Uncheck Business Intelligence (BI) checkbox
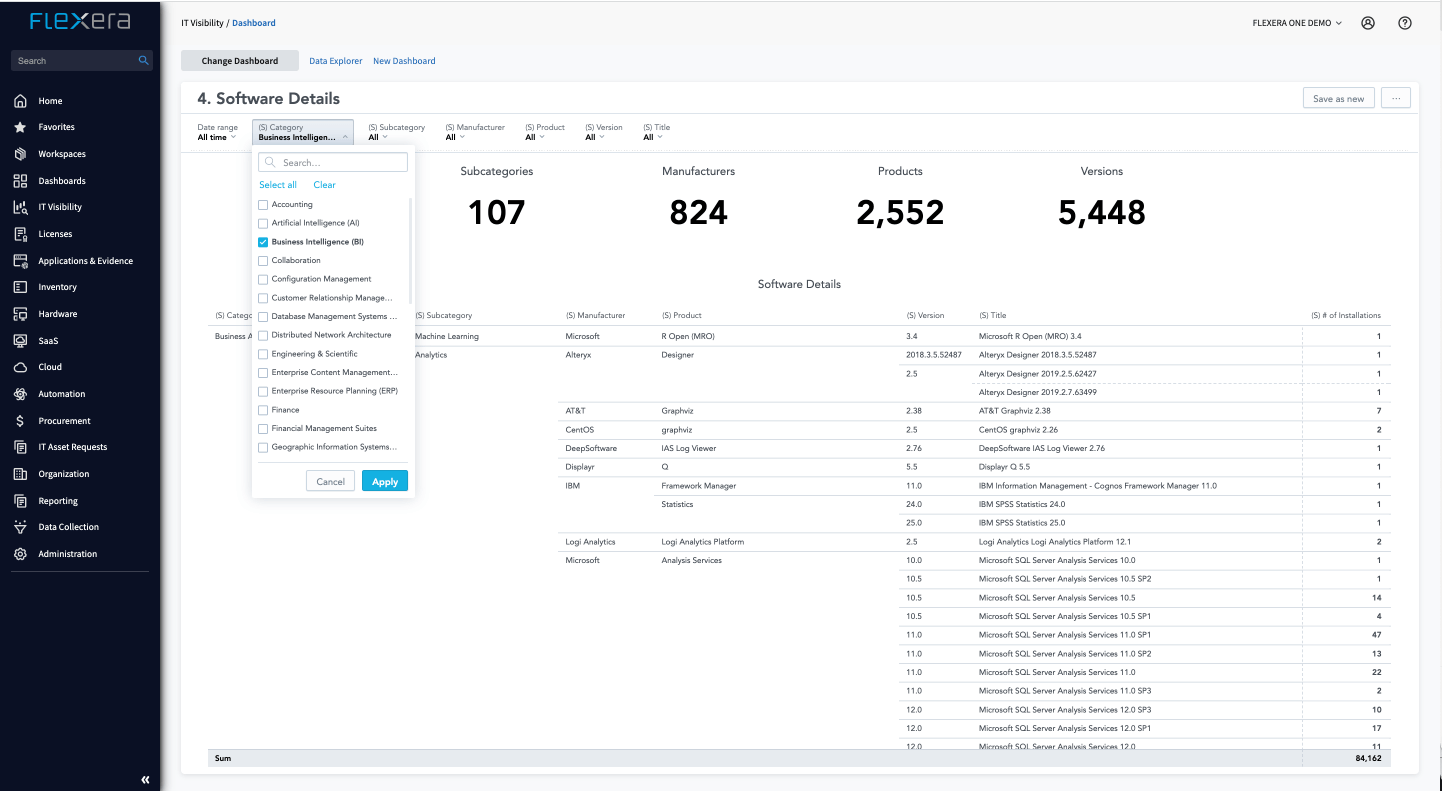1442x791 pixels. coord(263,242)
